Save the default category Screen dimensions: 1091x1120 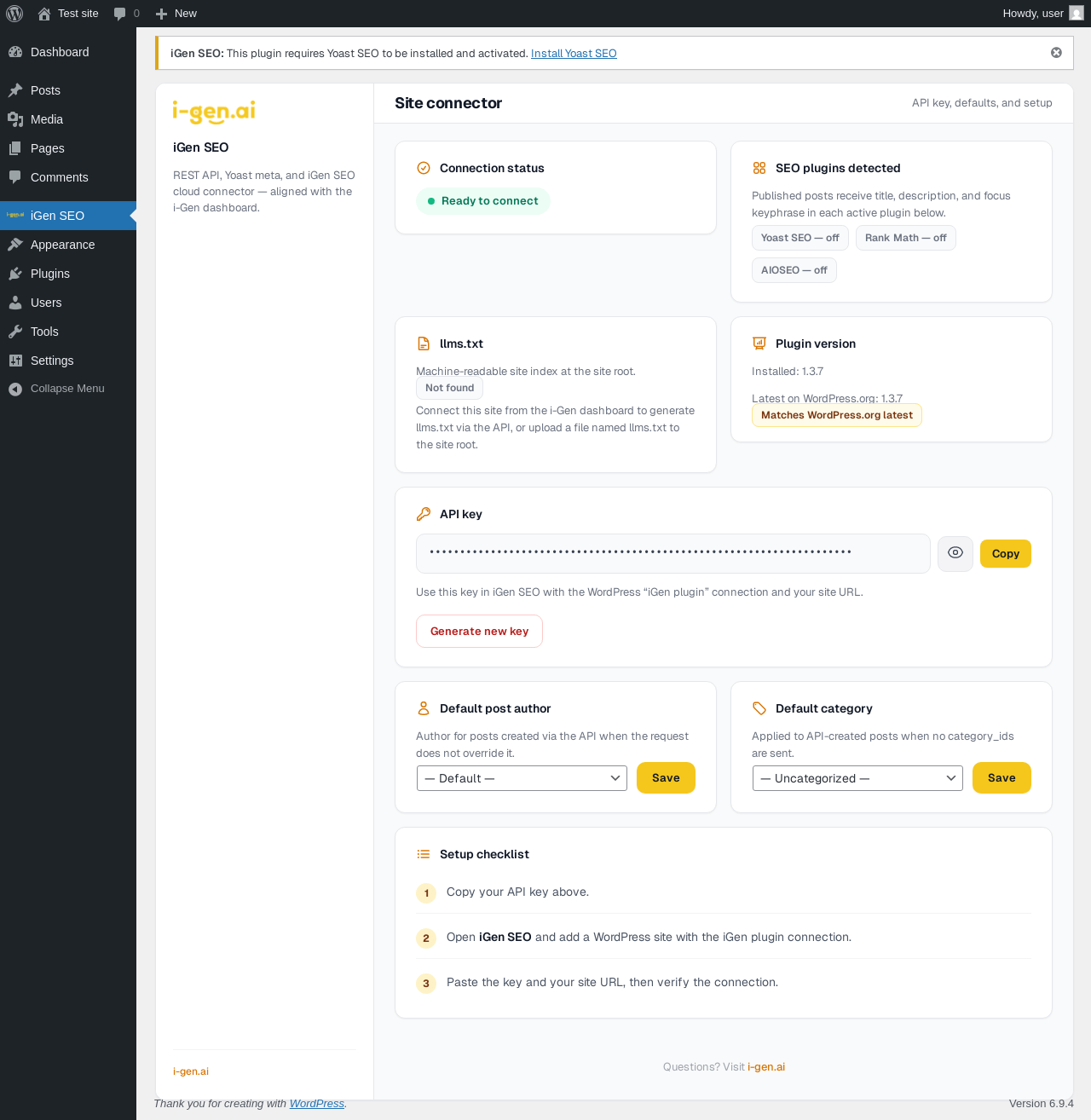(x=1002, y=778)
